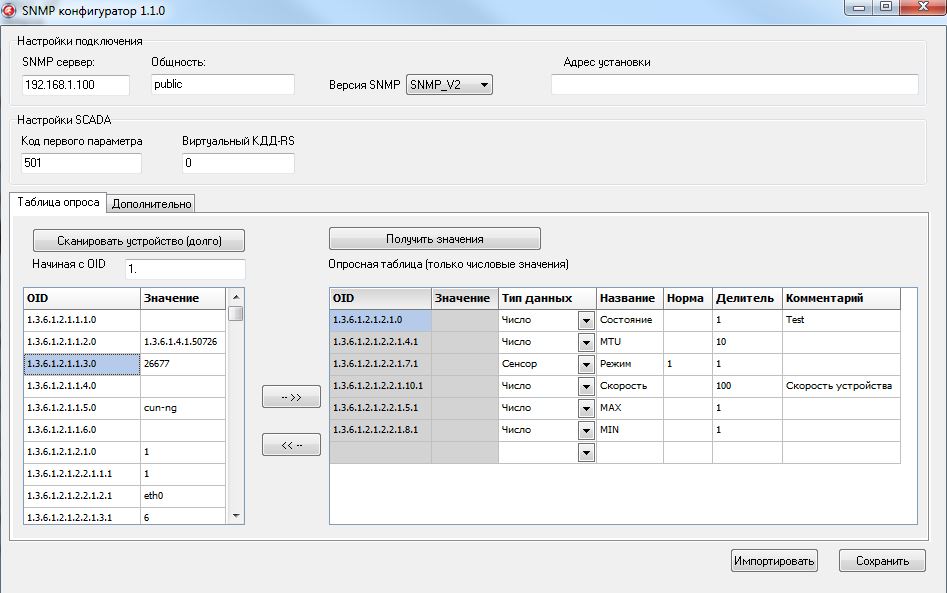Focus the Общность community input field
Screen dimensions: 947x593
pyautogui.click(x=222, y=85)
